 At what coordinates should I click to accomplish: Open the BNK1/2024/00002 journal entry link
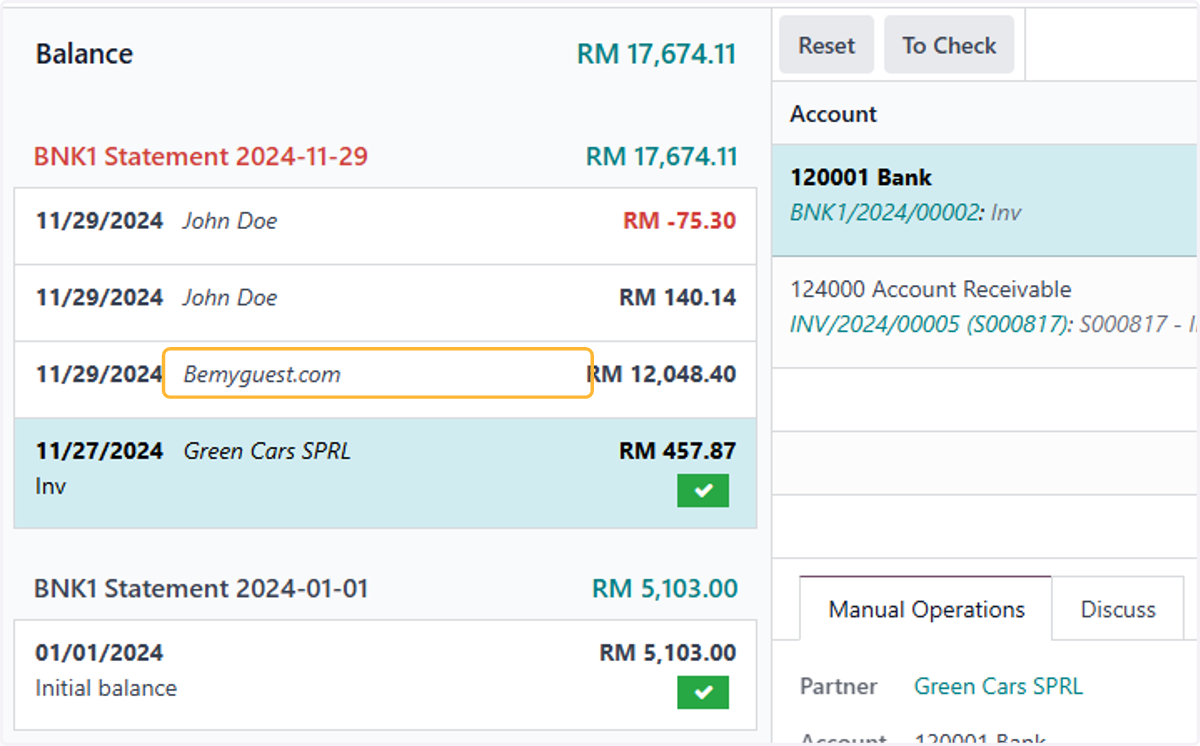click(887, 213)
